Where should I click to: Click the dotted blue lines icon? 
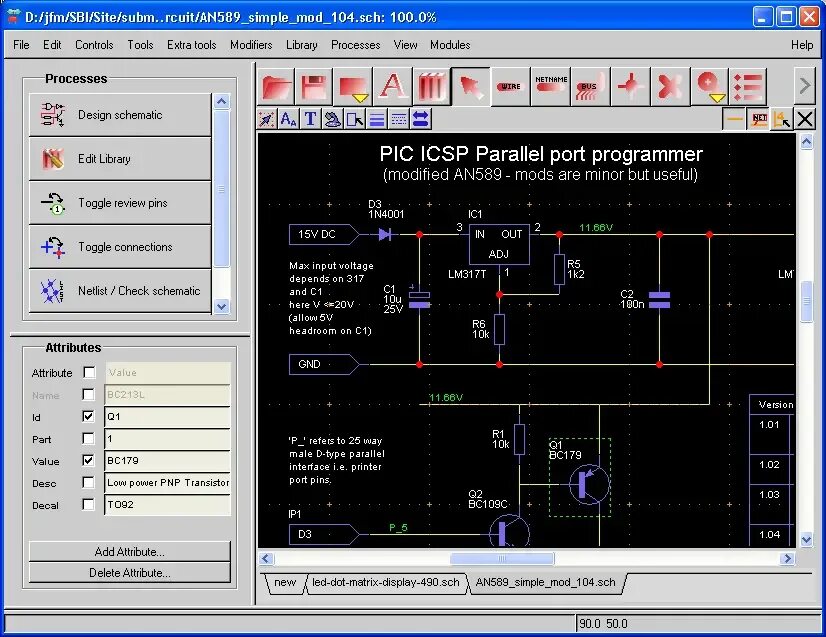pos(399,119)
